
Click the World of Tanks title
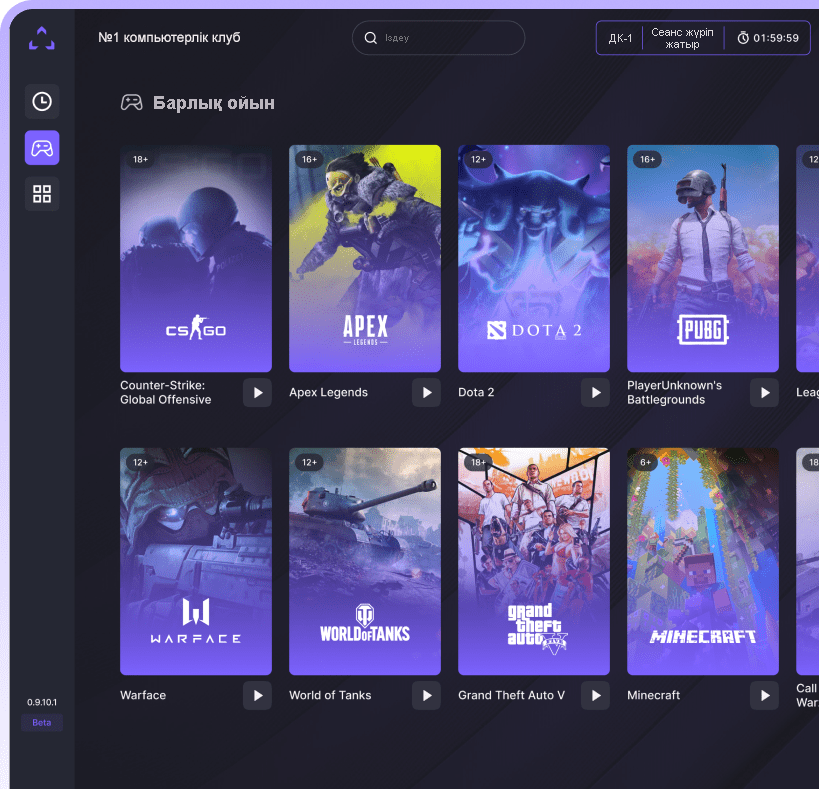330,696
